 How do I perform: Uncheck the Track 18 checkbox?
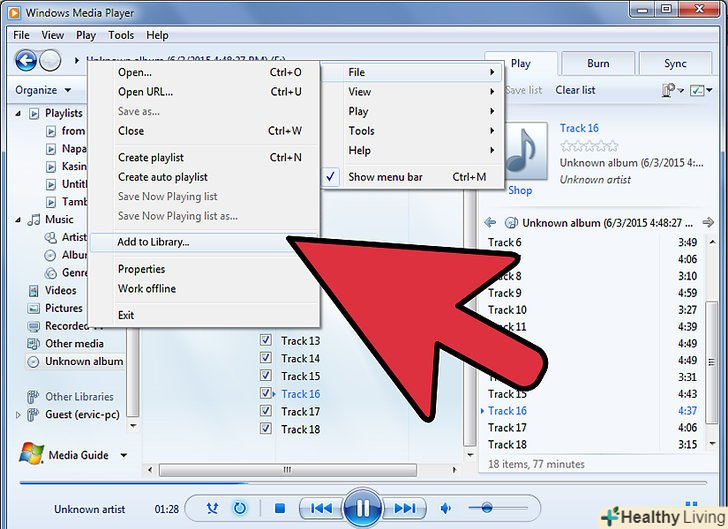pos(266,428)
